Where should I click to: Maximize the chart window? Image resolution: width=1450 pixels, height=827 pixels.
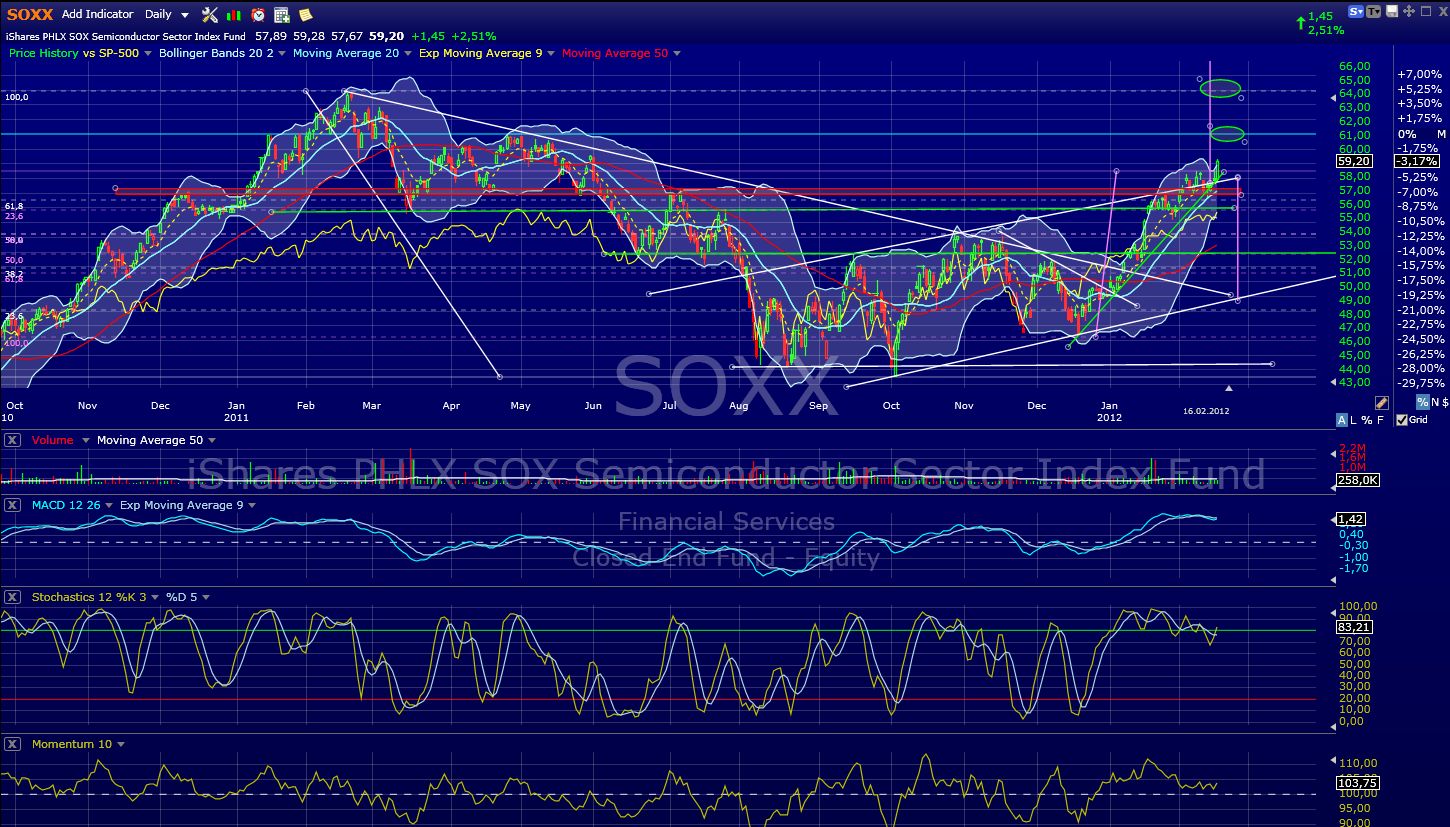click(1425, 11)
